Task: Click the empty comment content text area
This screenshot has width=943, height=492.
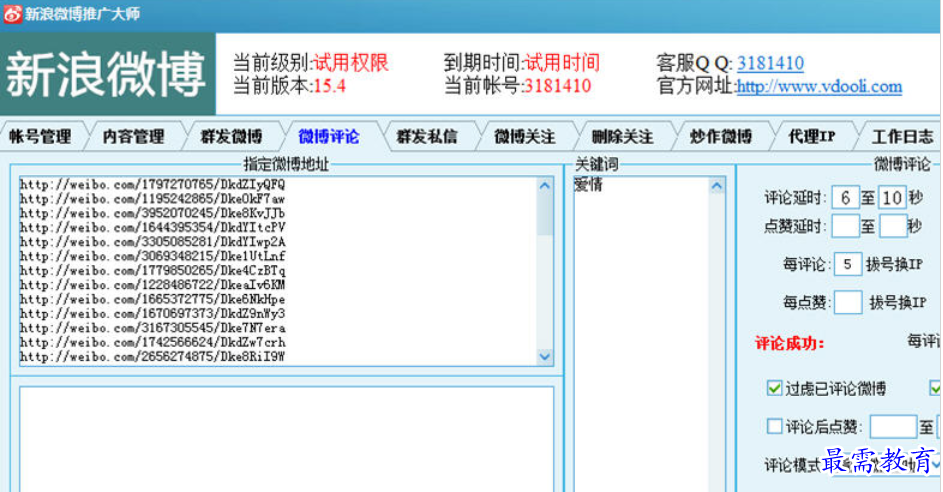Action: click(x=286, y=439)
